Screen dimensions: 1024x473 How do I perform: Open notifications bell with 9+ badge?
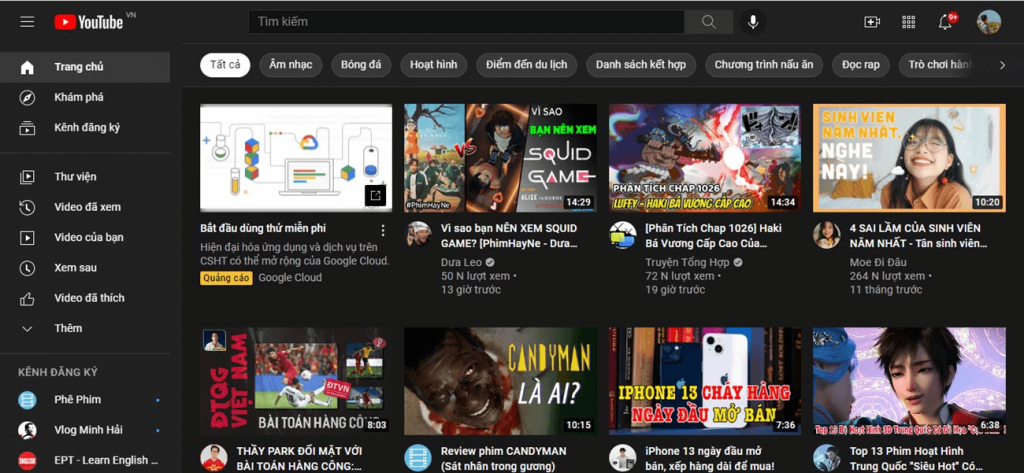coord(946,22)
